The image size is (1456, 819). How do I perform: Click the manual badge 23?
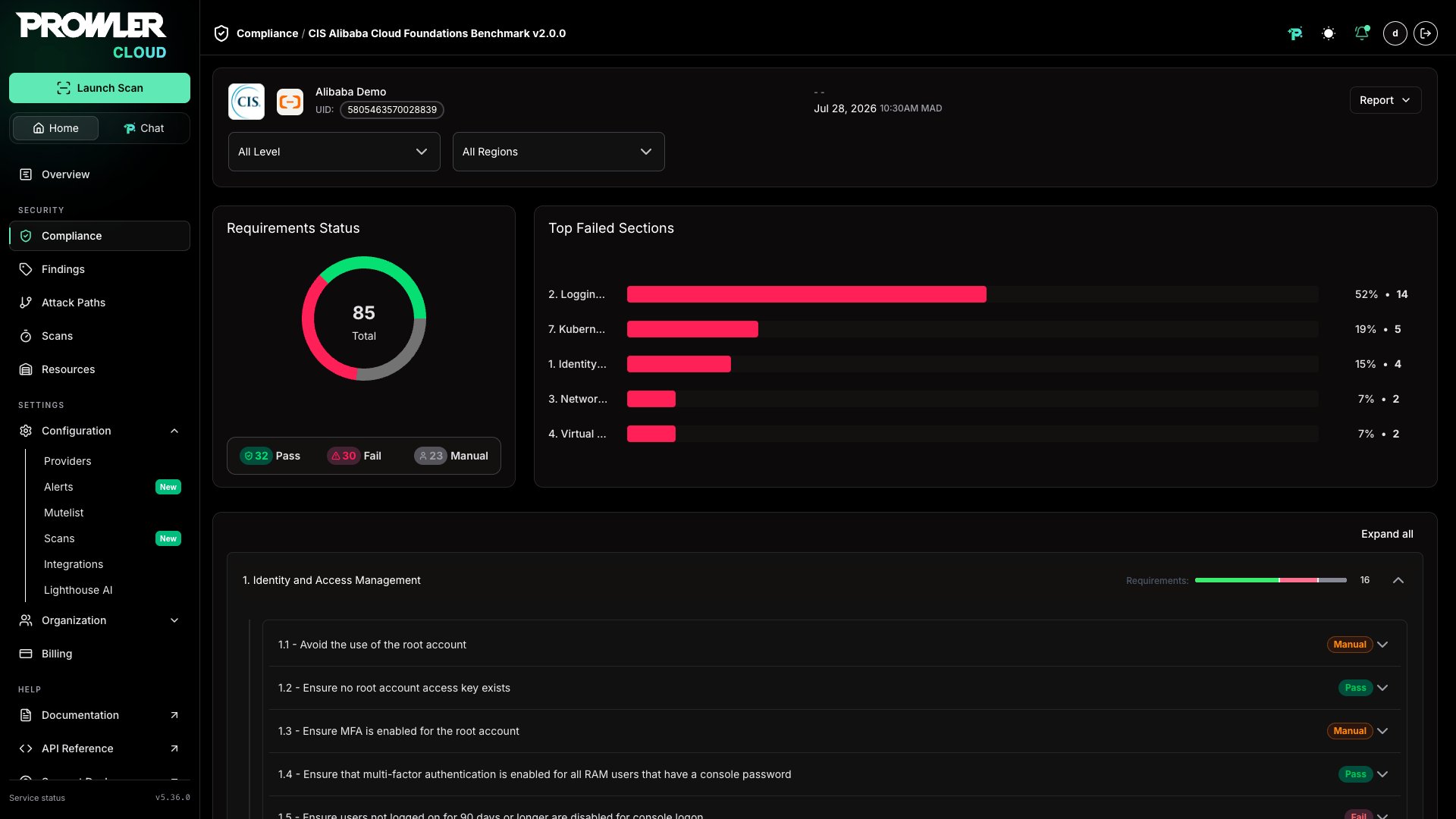click(x=430, y=456)
